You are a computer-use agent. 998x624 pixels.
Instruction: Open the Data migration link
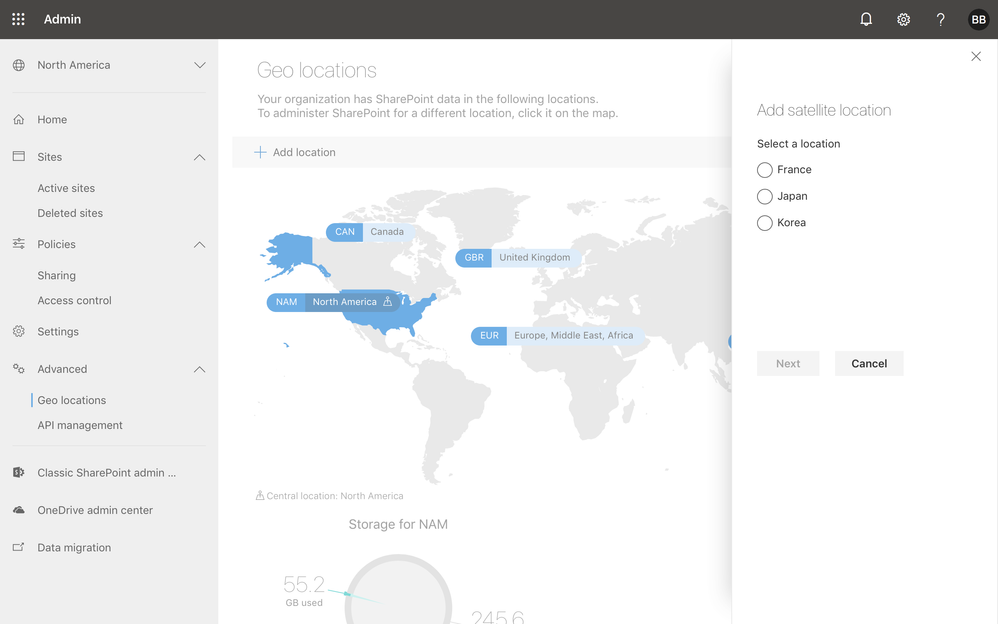[x=74, y=548]
